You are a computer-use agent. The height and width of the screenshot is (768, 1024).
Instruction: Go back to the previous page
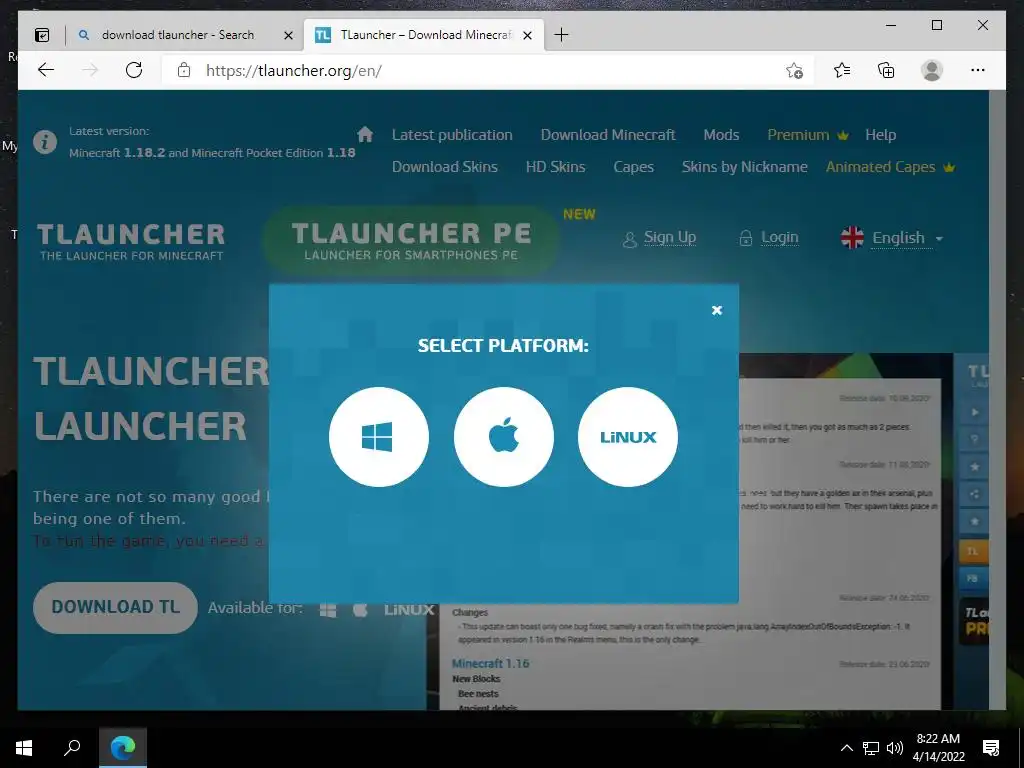tap(46, 70)
